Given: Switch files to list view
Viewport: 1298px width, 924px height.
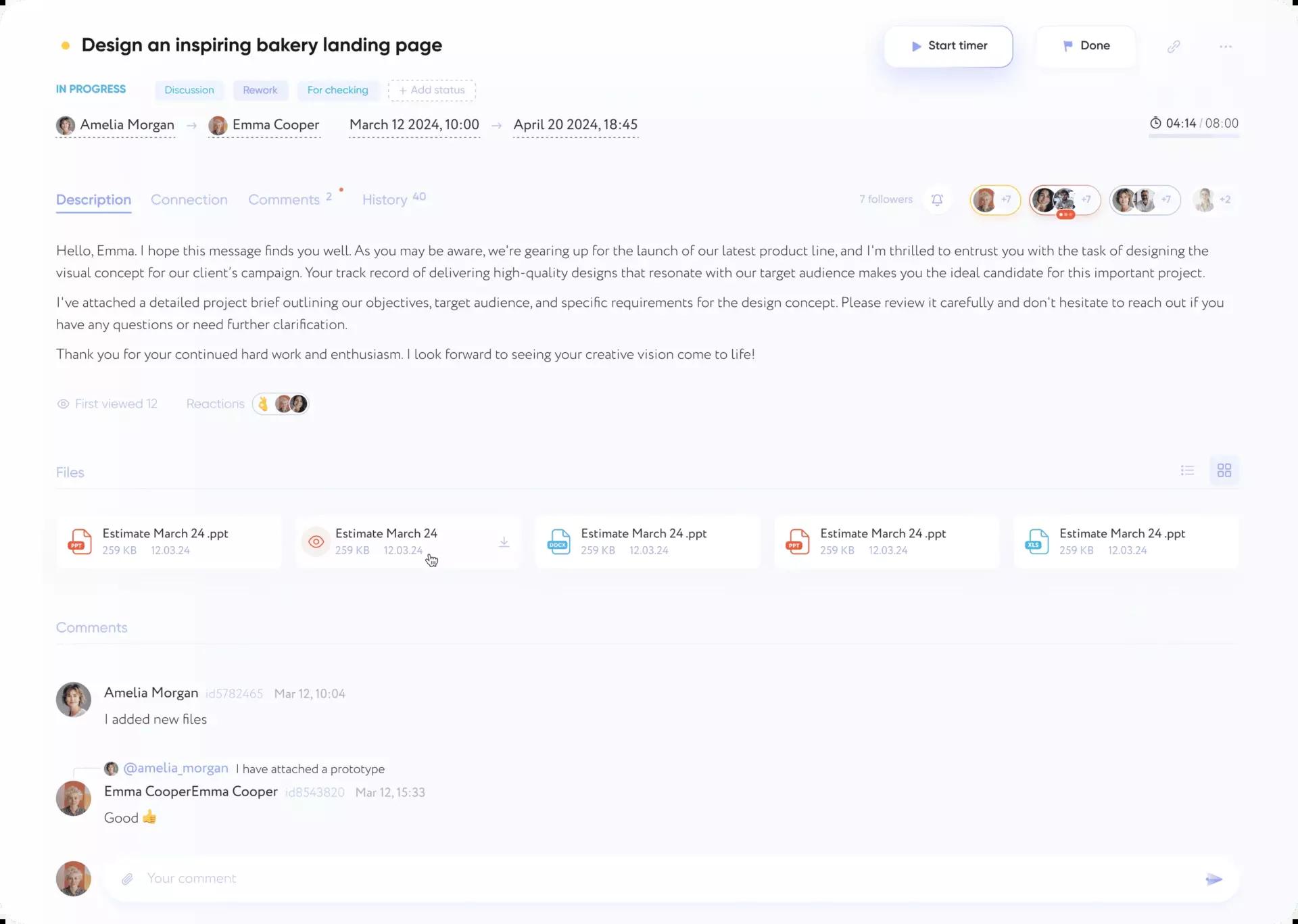Looking at the screenshot, I should coord(1187,470).
